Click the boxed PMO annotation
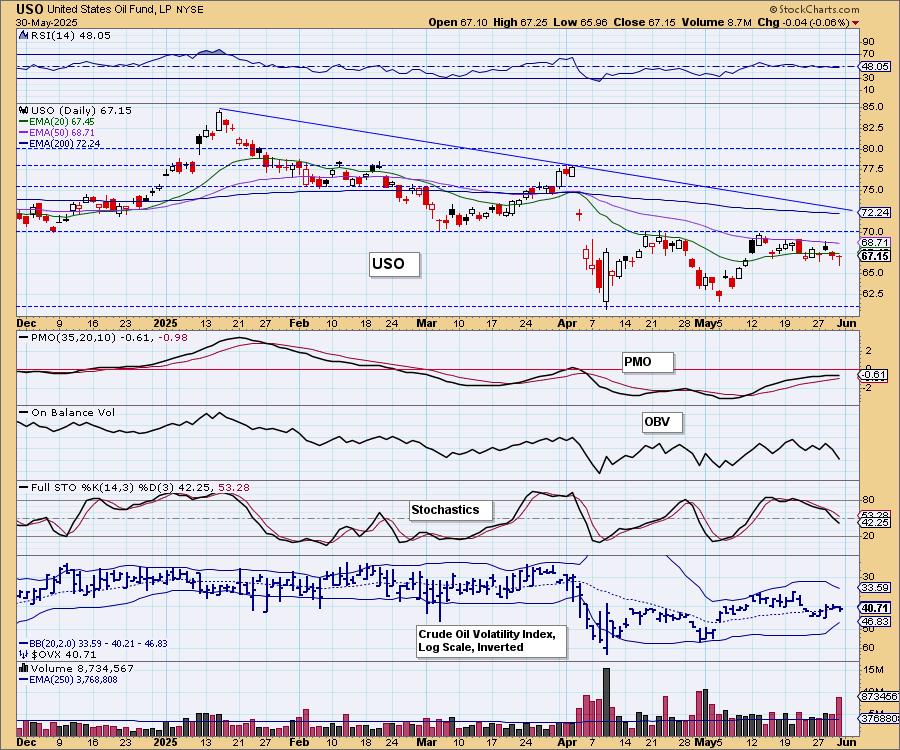900x750 pixels. tap(647, 362)
